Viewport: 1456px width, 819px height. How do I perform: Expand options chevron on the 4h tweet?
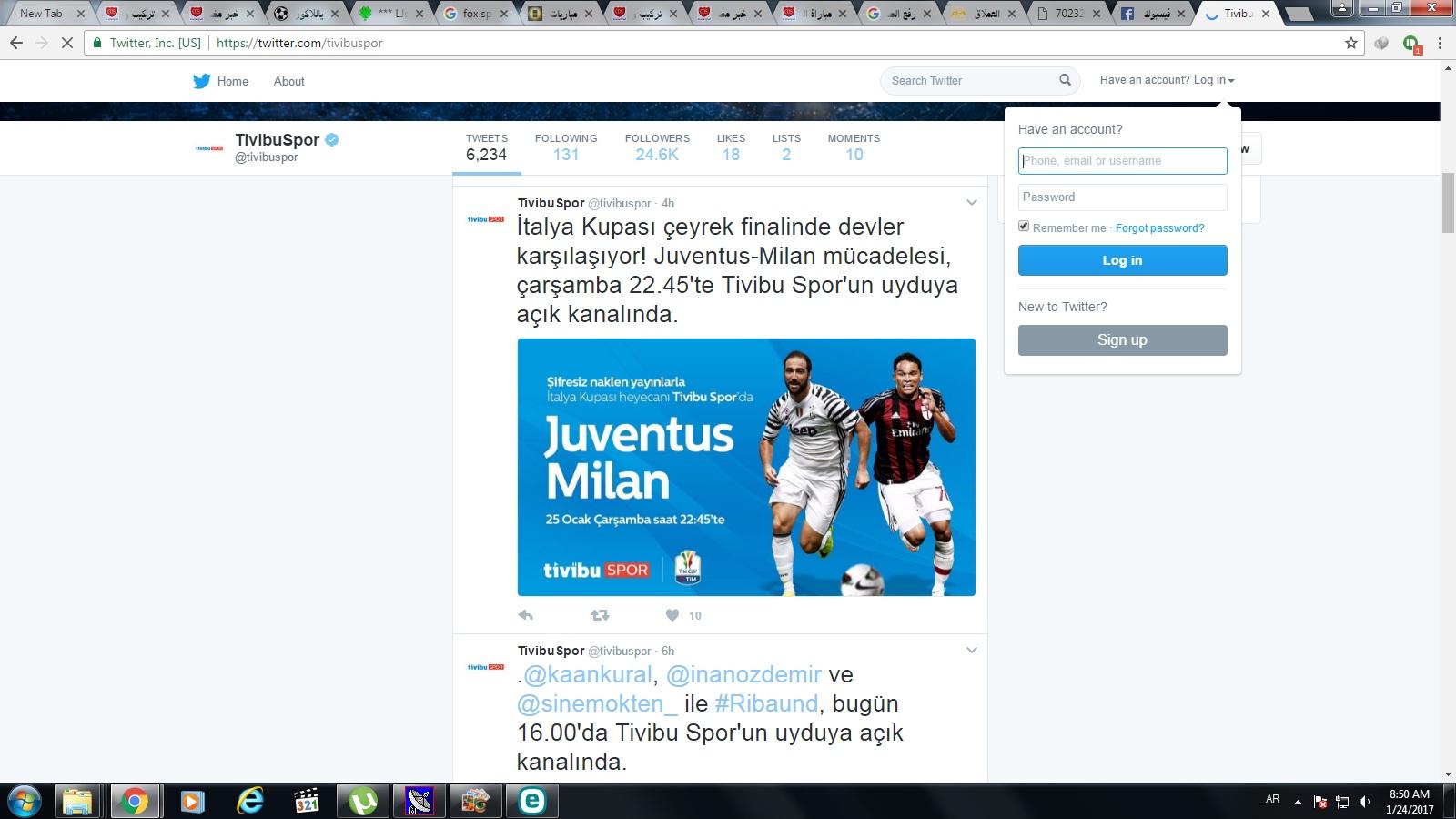[x=971, y=202]
